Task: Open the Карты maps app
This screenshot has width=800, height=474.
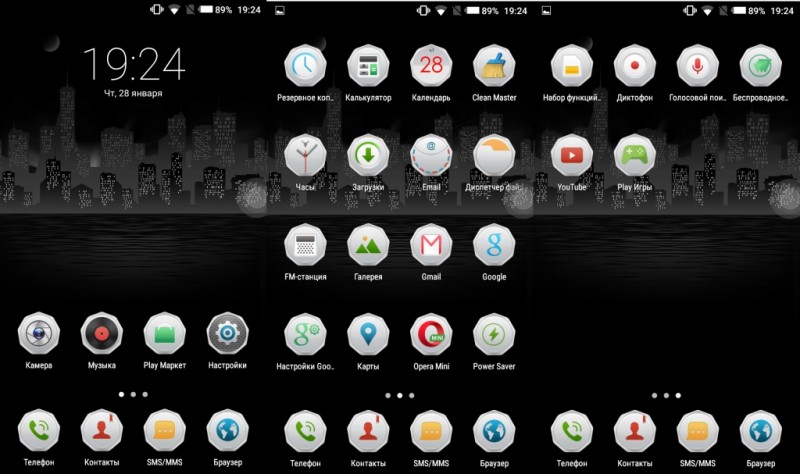Action: point(368,335)
